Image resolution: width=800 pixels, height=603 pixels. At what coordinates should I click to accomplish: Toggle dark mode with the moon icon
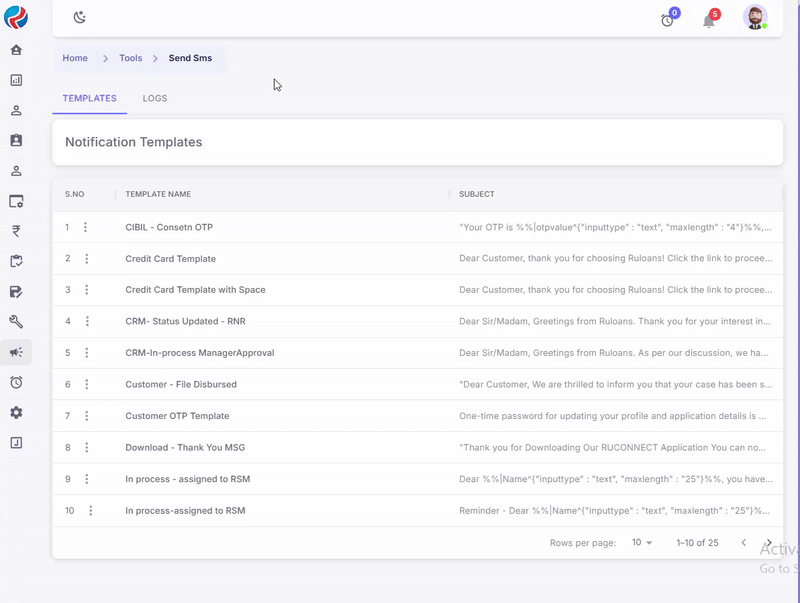(80, 18)
